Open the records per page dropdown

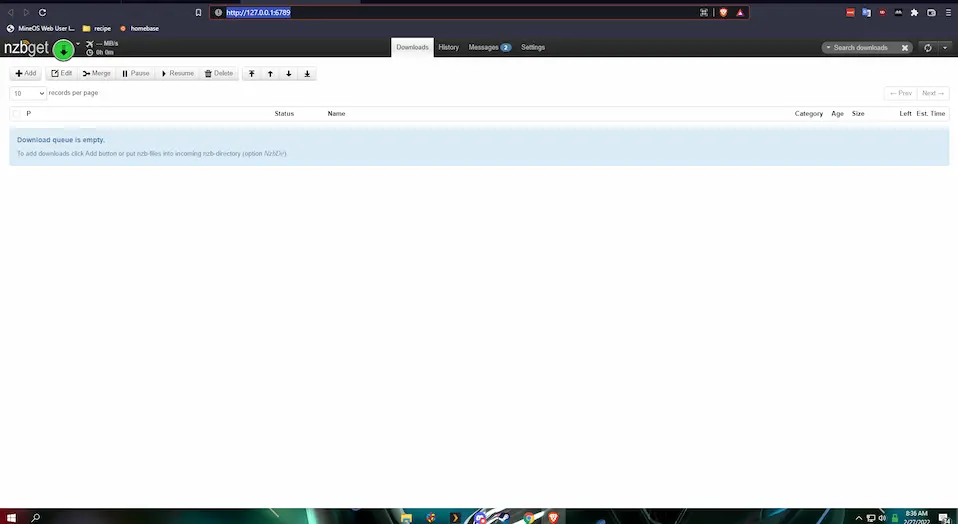pos(28,93)
